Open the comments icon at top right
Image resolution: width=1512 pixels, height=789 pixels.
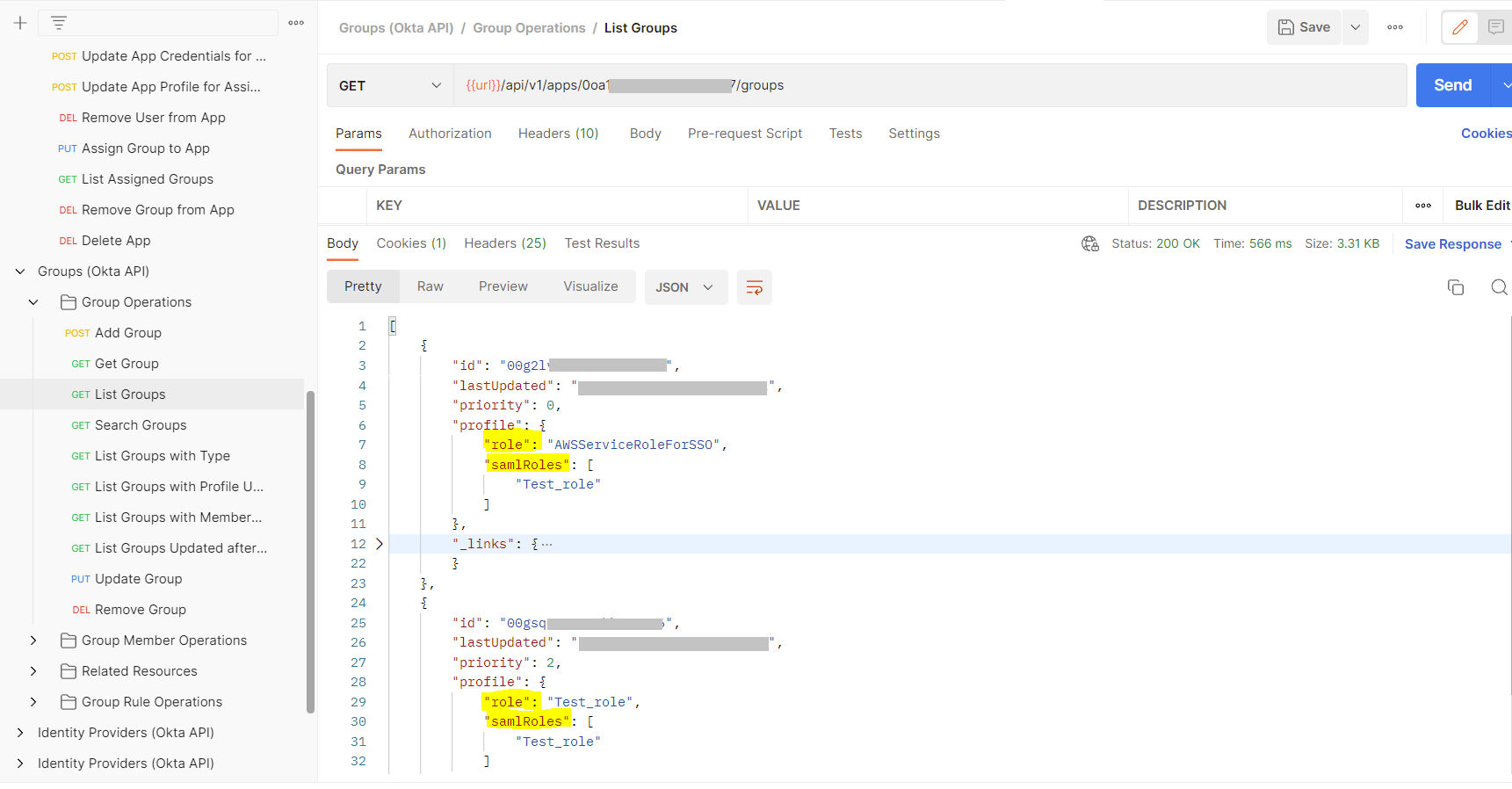(1495, 27)
